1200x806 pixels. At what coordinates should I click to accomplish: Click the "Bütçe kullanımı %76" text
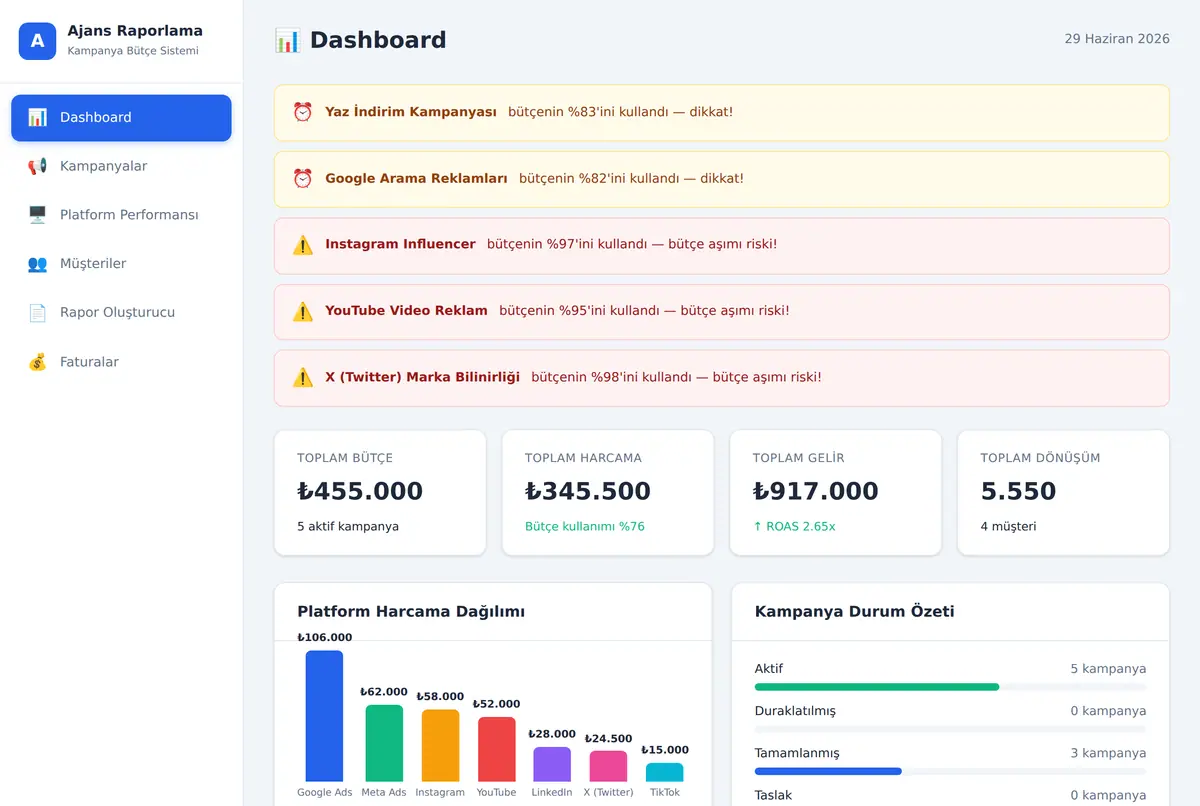click(x=585, y=526)
